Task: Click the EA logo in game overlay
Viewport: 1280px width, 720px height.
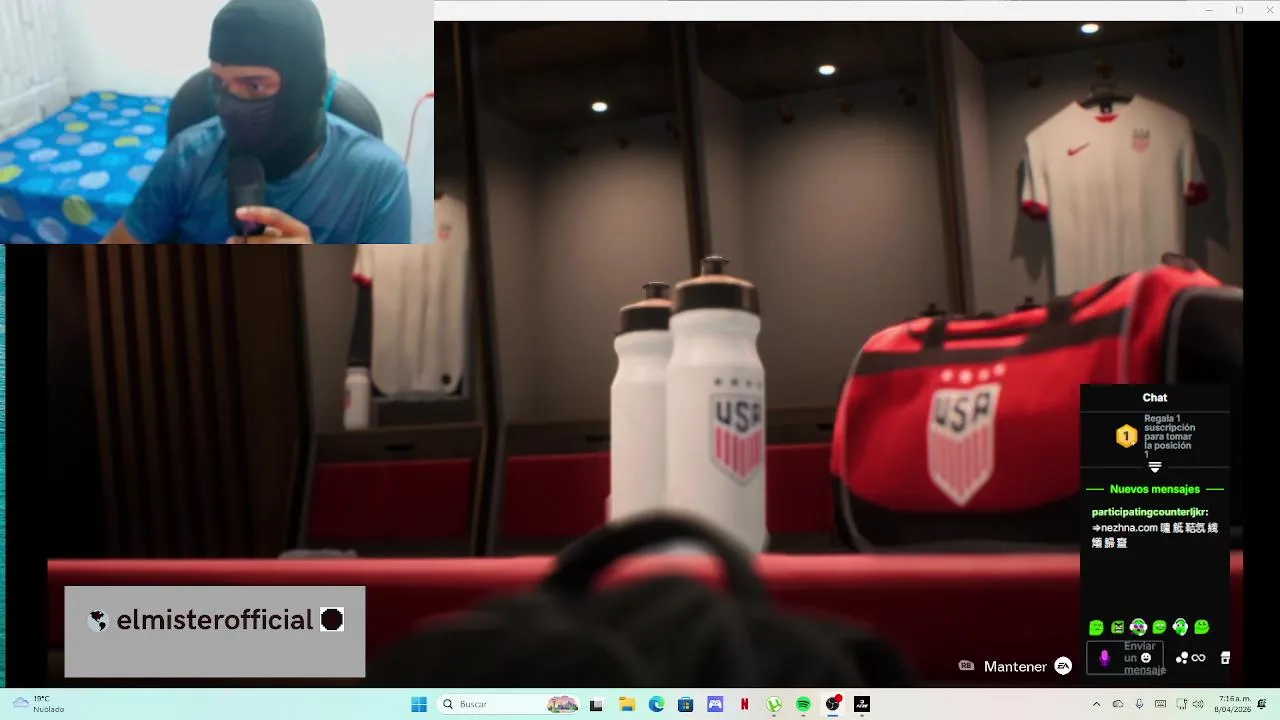Action: 1063,666
